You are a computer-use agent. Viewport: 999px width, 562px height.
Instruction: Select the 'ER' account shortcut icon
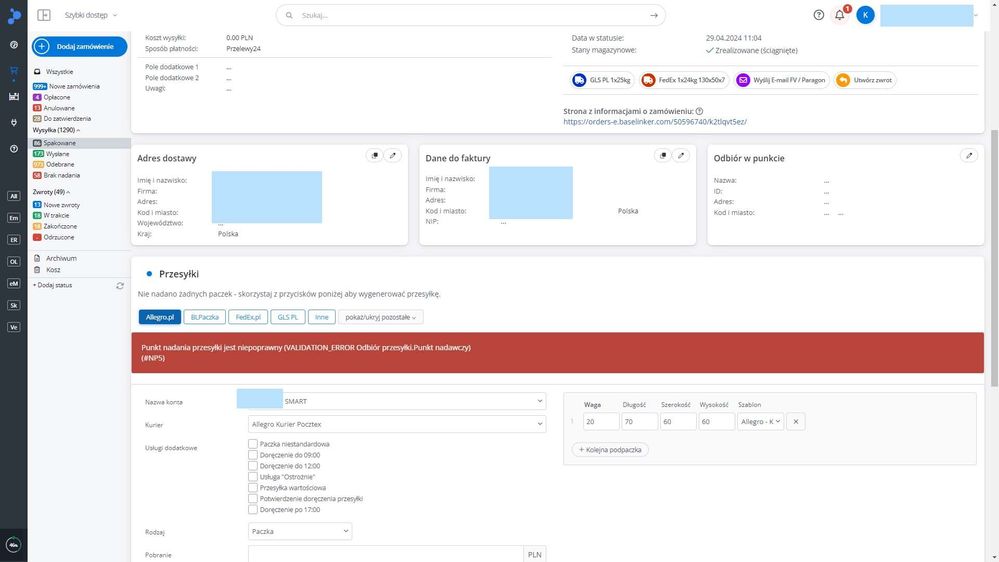tap(13, 240)
